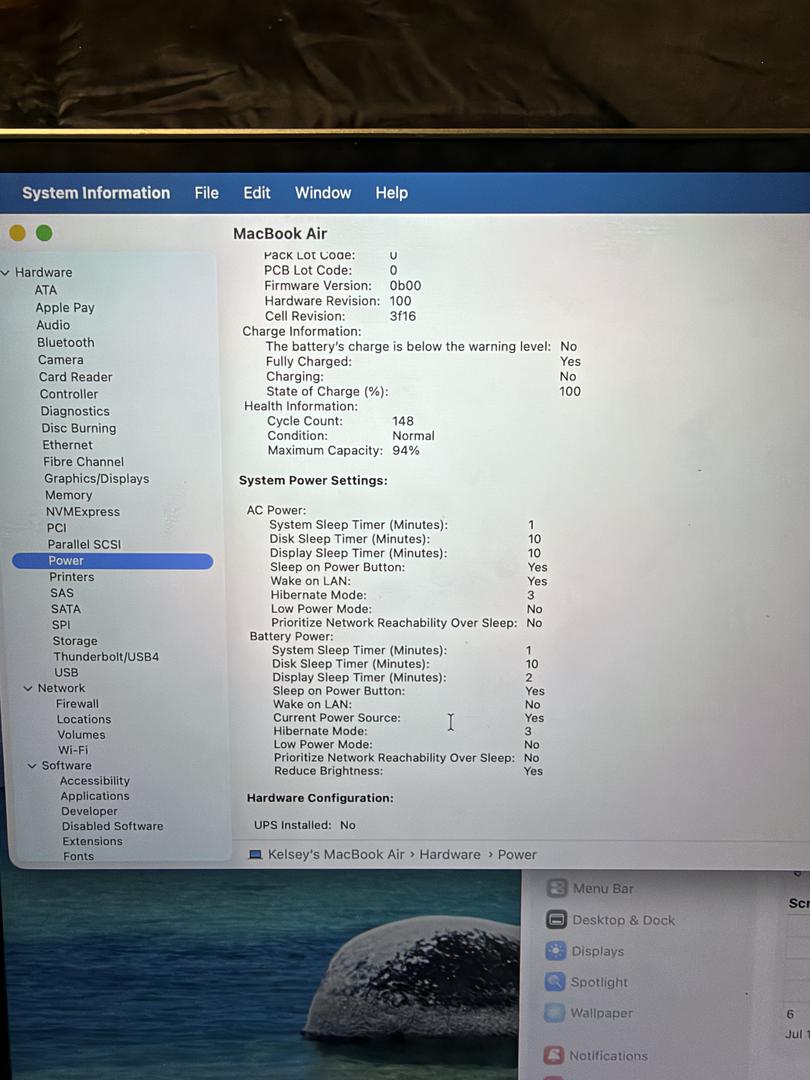Click the System Power Settings heading
The image size is (810, 1080).
tap(313, 481)
